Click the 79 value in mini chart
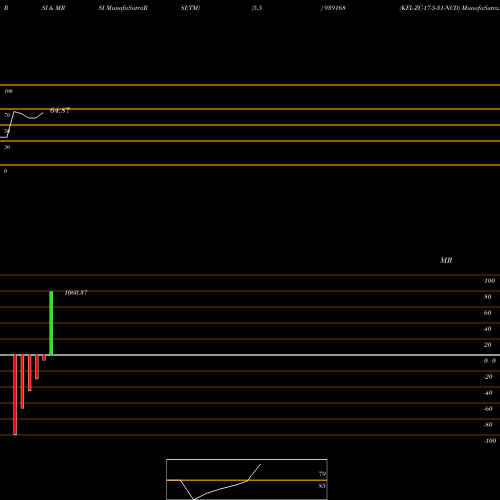Image resolution: width=500 pixels, height=500 pixels. (322, 474)
